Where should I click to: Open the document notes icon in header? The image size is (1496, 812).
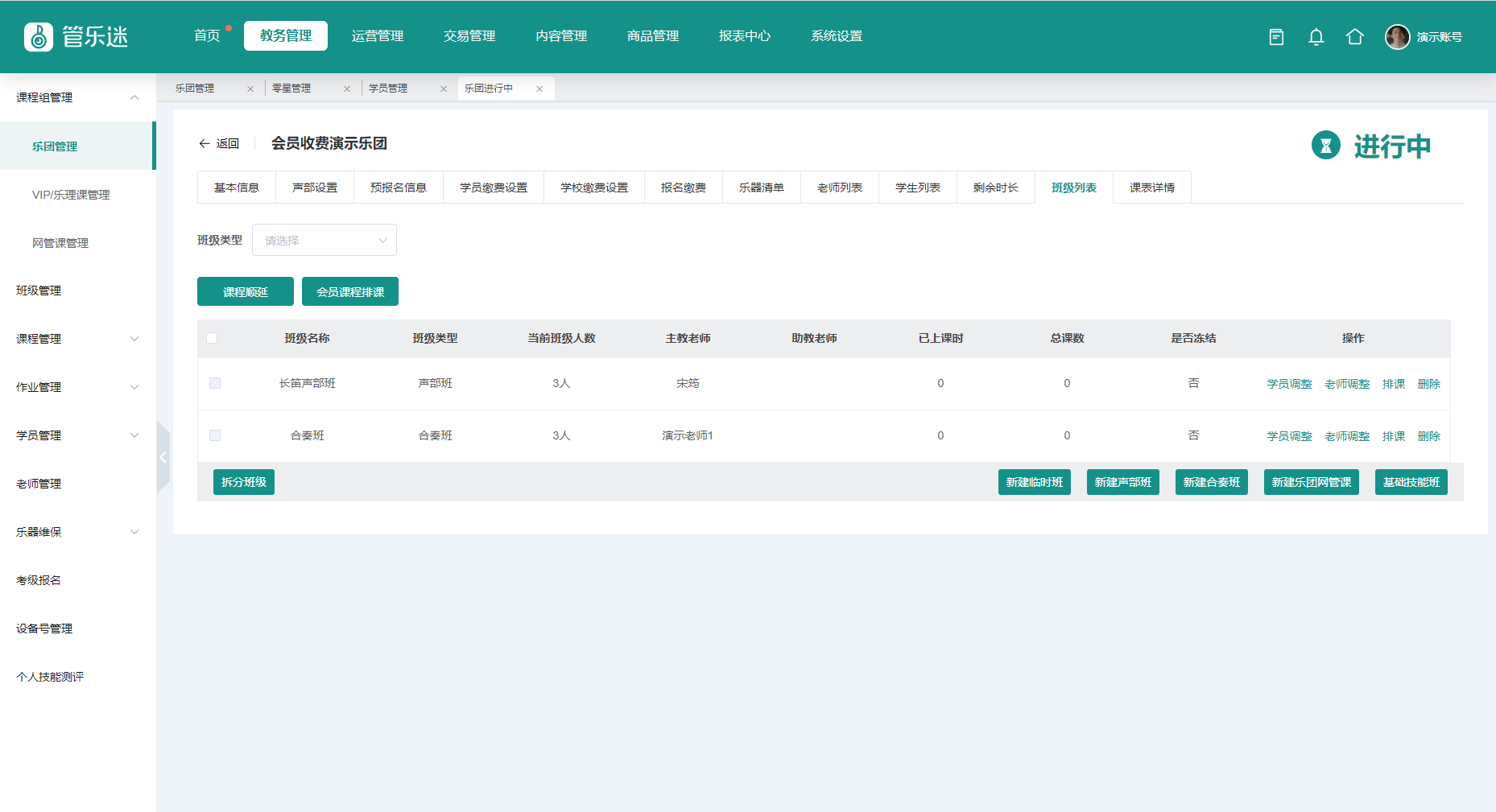point(1276,37)
